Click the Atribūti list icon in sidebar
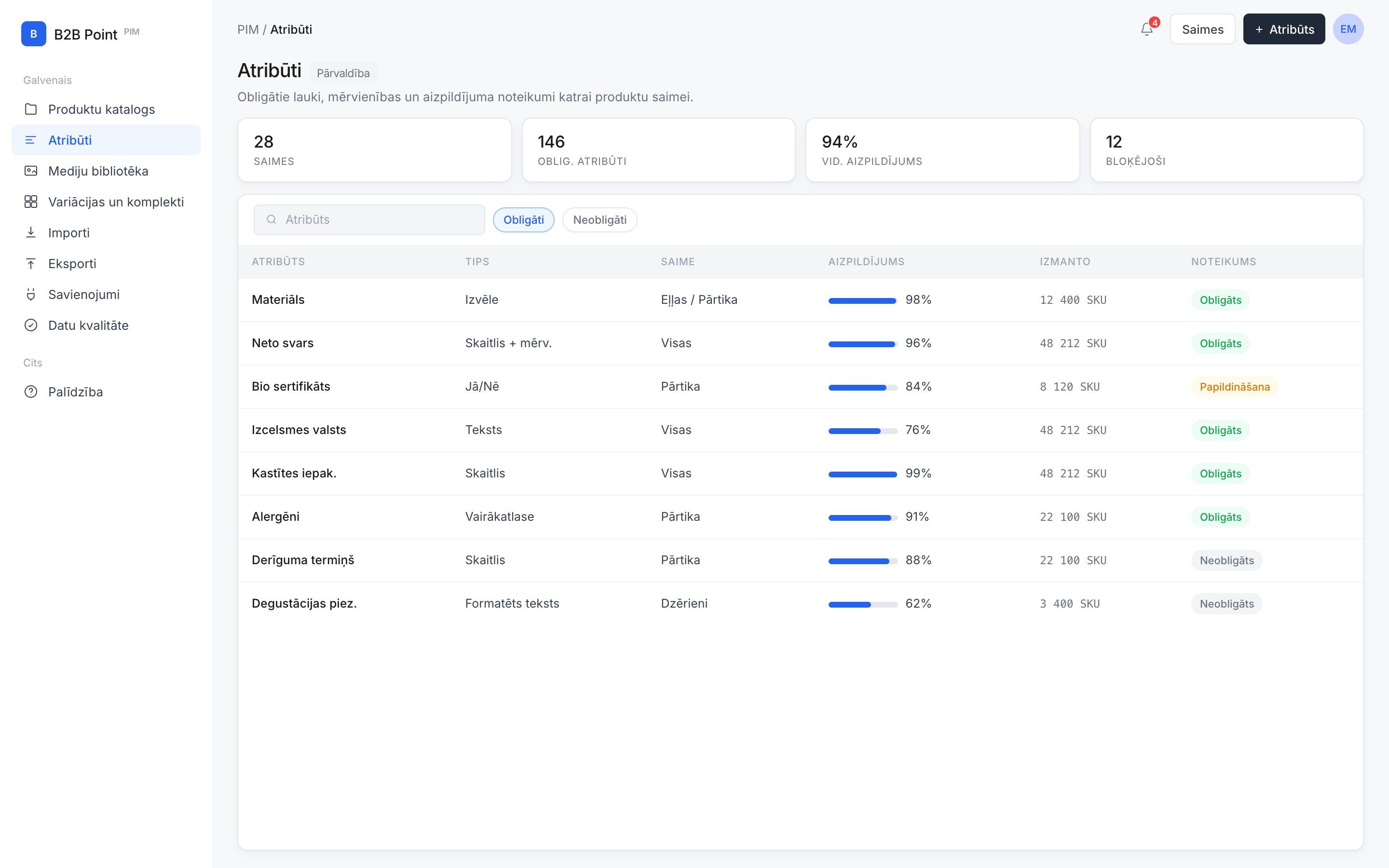The image size is (1389, 868). click(31, 140)
